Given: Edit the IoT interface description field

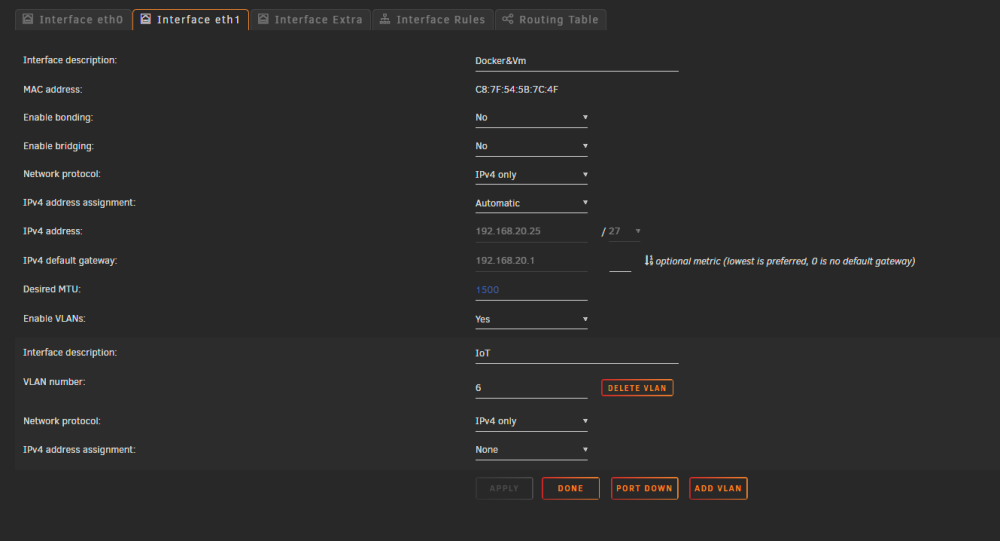Looking at the screenshot, I should pyautogui.click(x=577, y=353).
